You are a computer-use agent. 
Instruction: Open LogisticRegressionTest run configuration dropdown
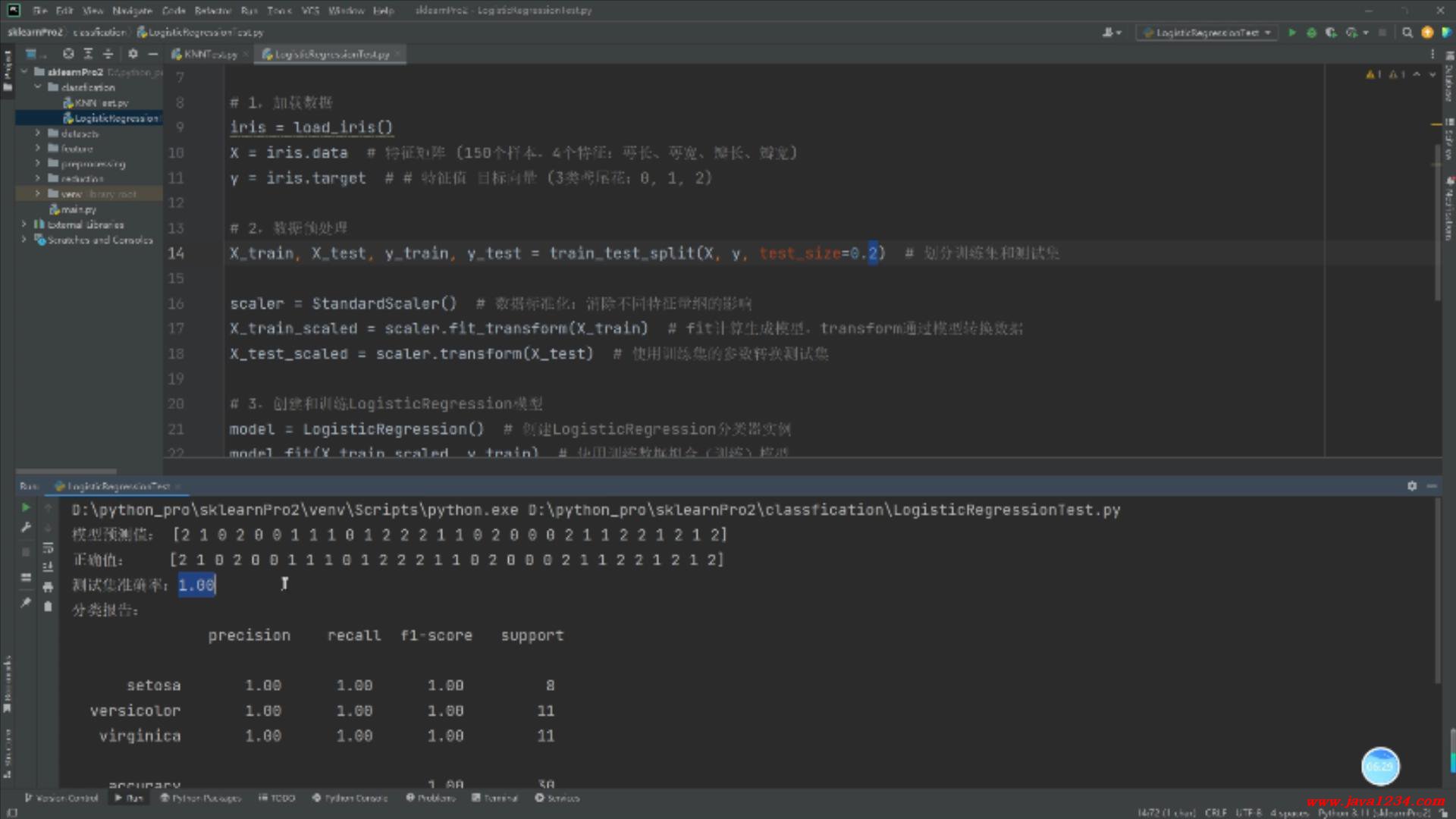click(1208, 33)
